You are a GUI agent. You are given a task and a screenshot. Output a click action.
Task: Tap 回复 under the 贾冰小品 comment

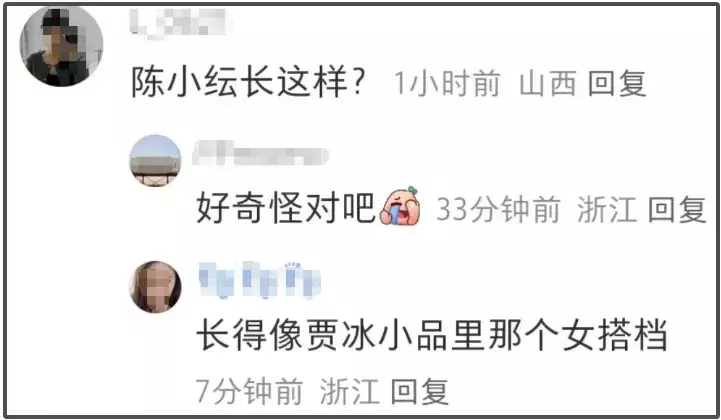[x=419, y=391]
